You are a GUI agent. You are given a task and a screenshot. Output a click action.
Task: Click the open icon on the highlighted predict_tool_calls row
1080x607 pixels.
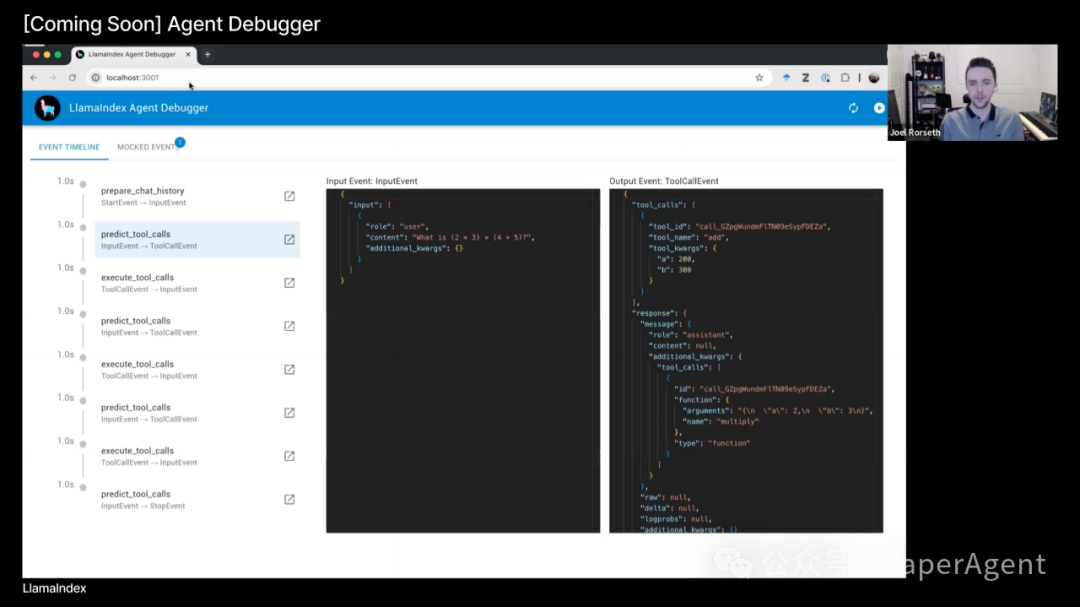click(x=289, y=239)
